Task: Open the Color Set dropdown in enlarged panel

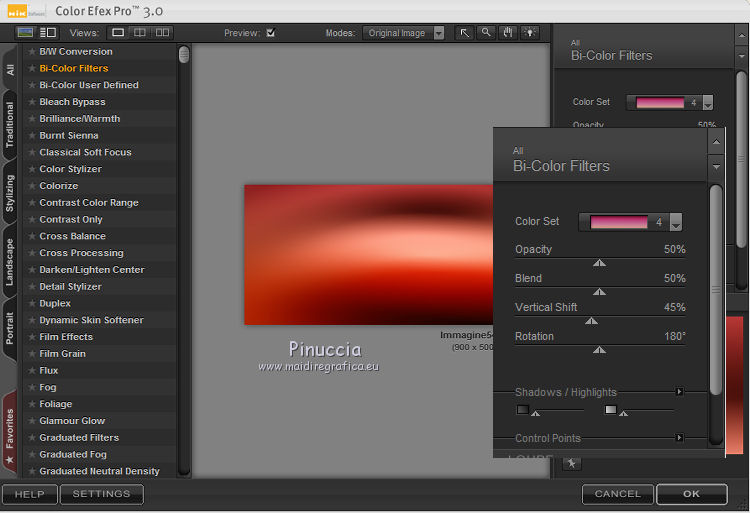Action: pos(675,222)
